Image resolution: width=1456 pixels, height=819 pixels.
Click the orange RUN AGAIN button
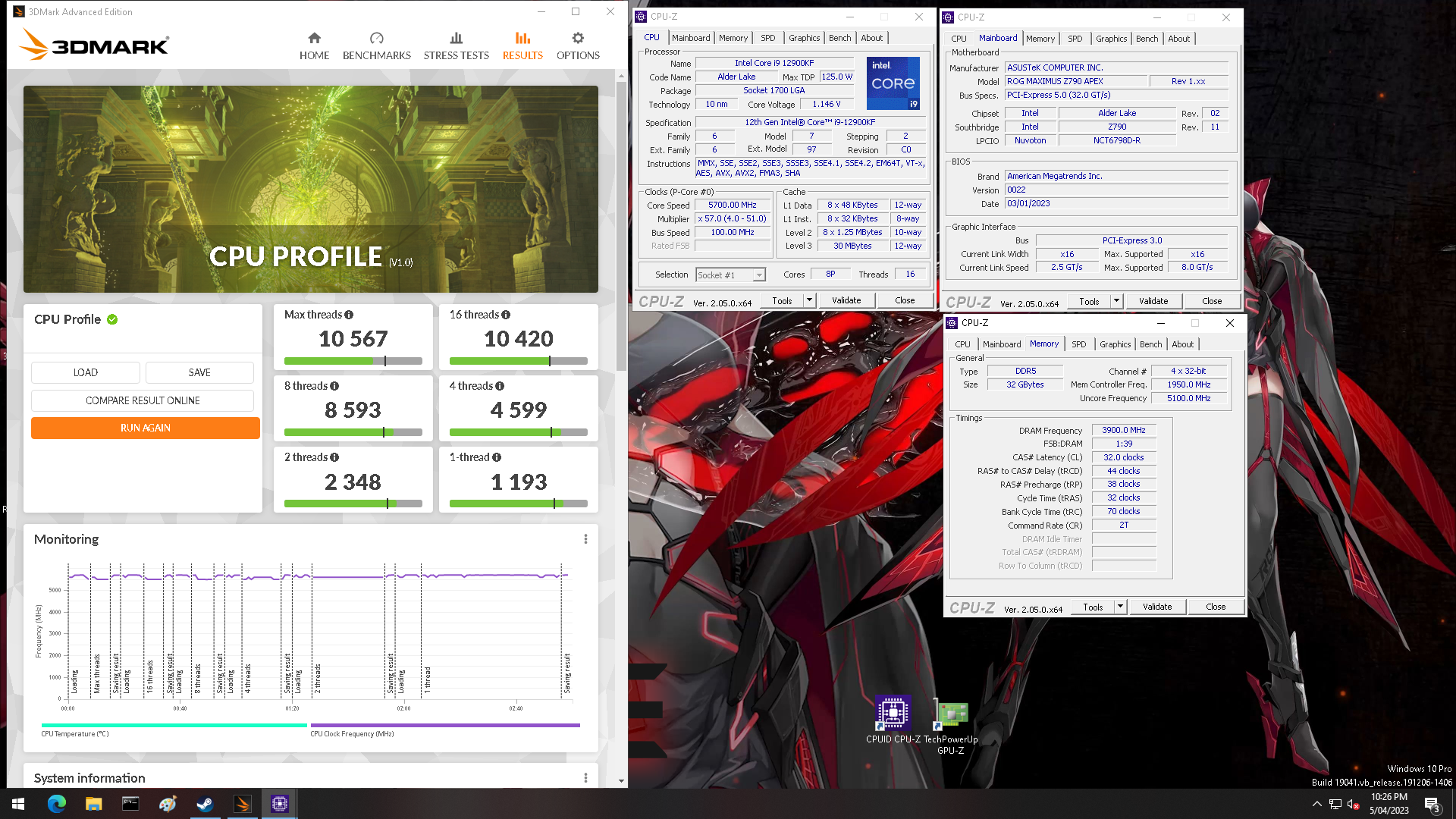click(x=146, y=428)
